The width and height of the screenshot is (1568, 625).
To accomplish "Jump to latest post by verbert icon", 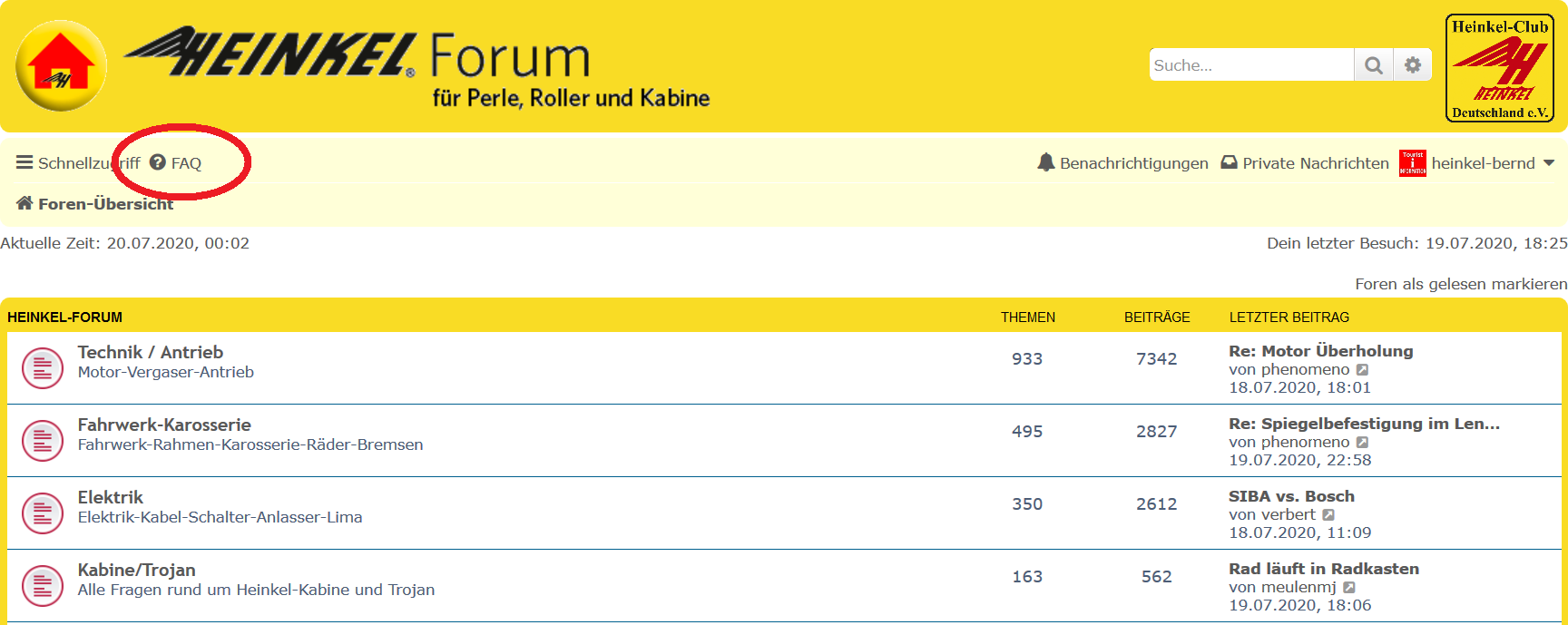I will (1328, 515).
